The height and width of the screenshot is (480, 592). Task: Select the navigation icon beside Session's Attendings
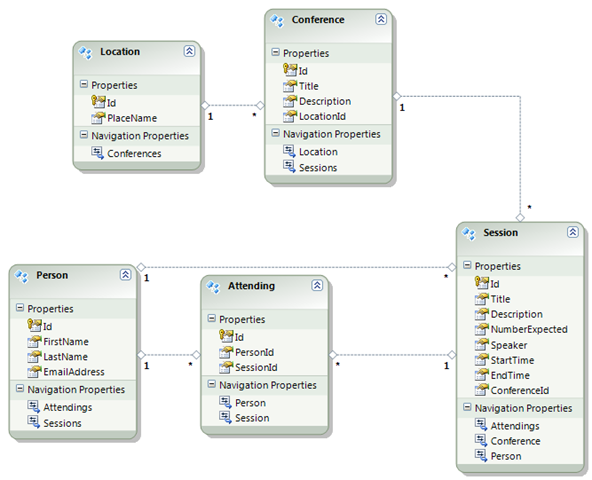tap(481, 425)
